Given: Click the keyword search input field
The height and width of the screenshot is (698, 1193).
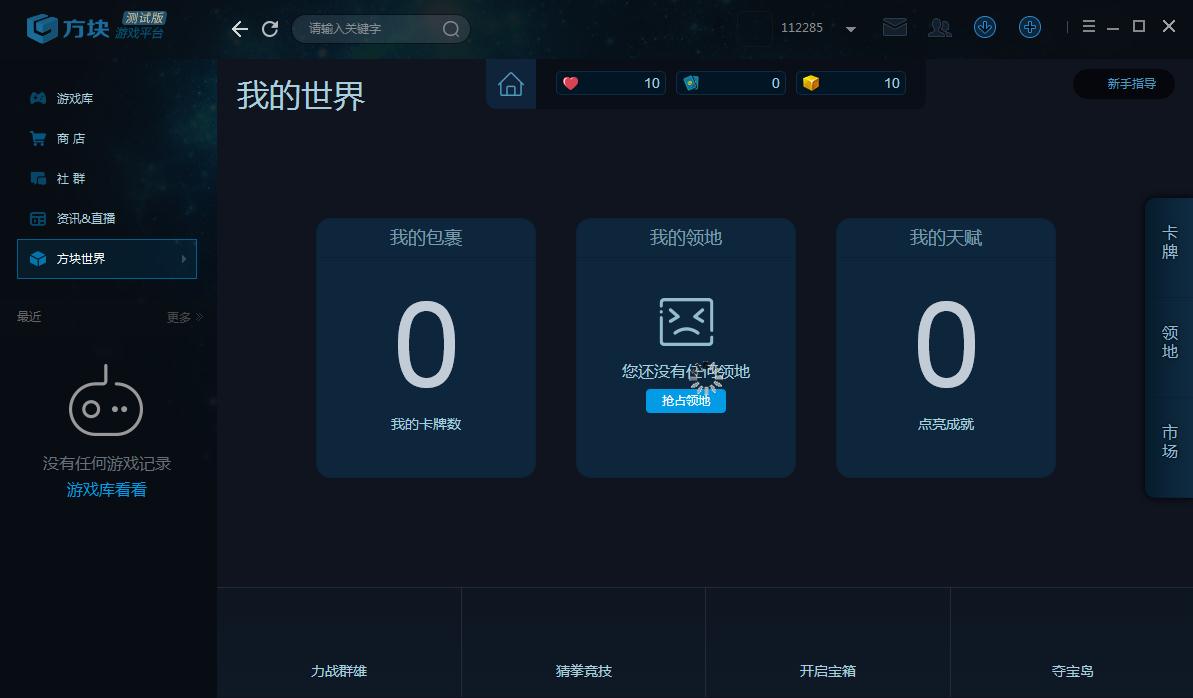Looking at the screenshot, I should click(x=370, y=29).
